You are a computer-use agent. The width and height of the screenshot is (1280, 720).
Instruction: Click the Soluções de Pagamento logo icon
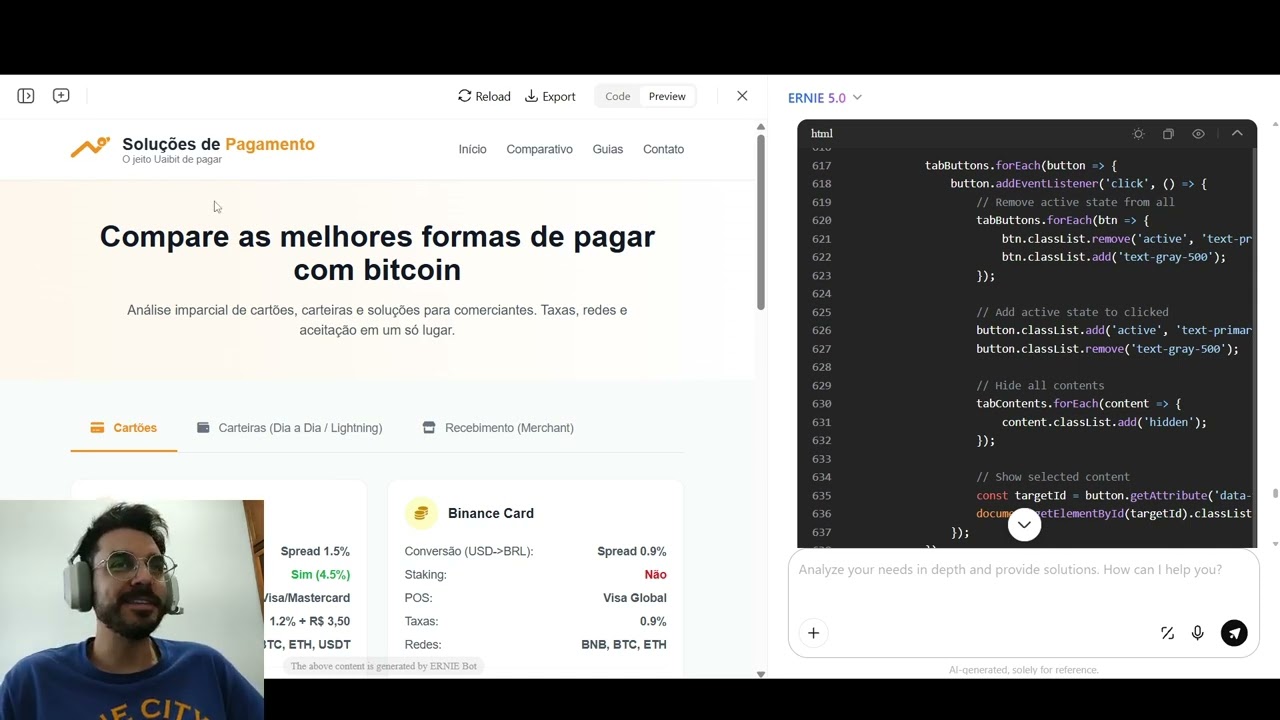90,148
